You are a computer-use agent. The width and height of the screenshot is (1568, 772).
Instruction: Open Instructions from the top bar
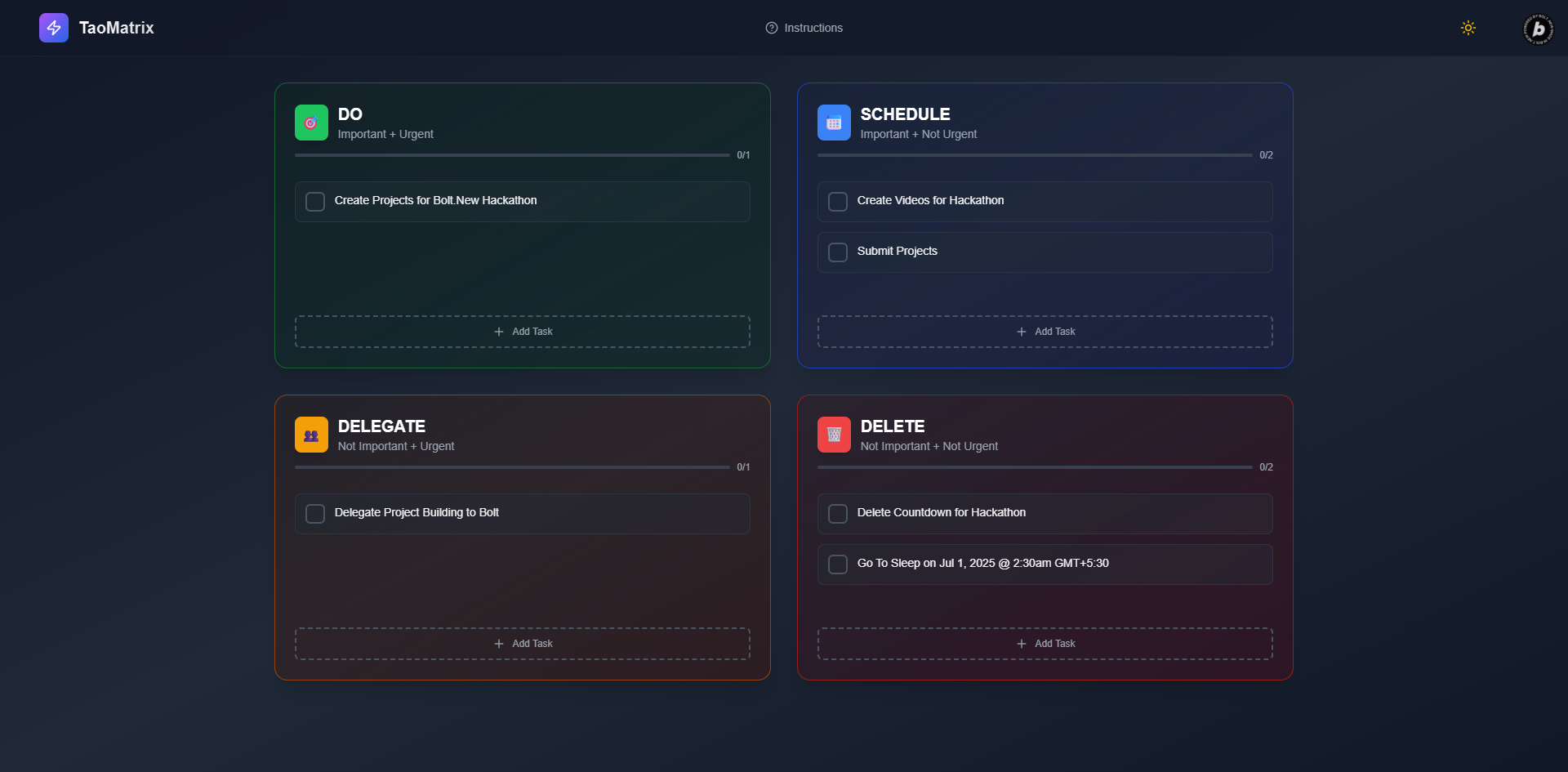(813, 27)
